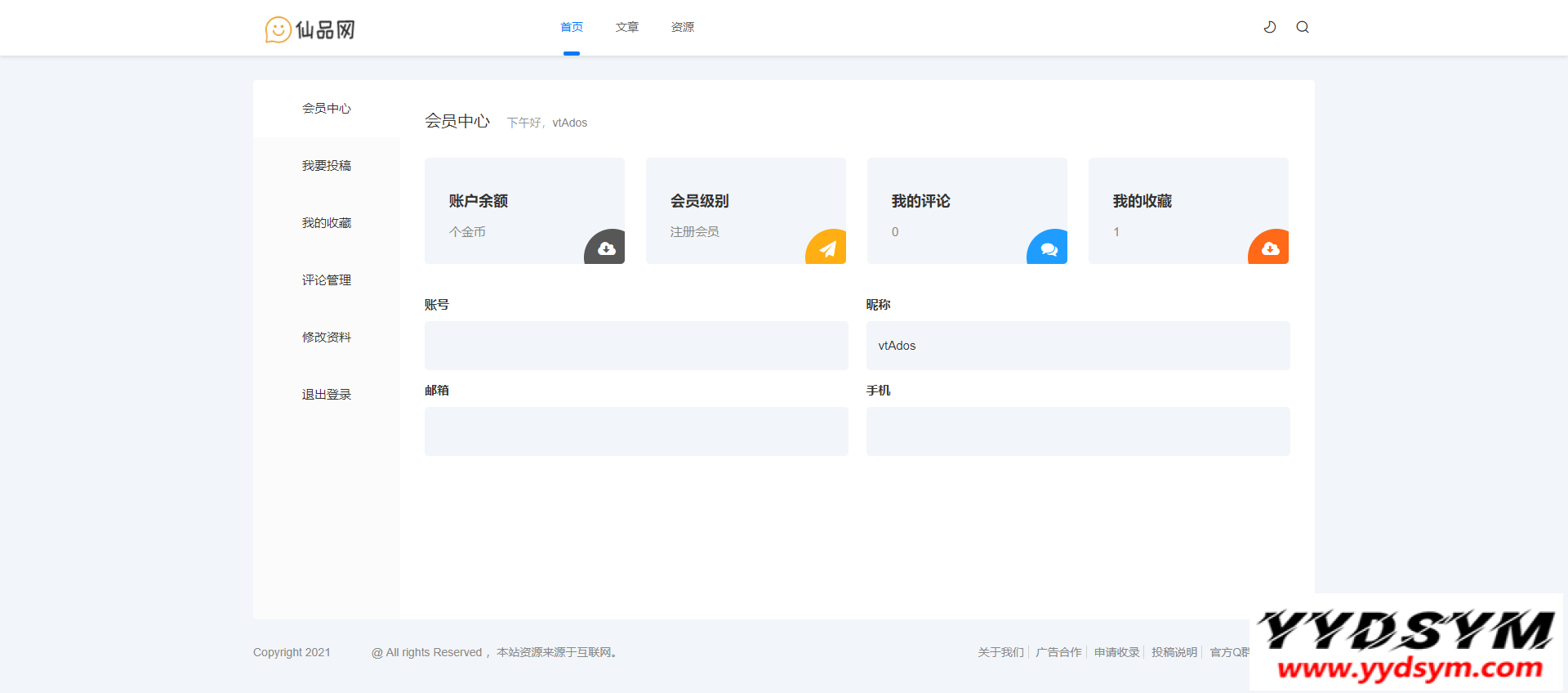Click the orange cloud icon on 我的收藏 card
Screen dimensions: 1568x693
(x=1270, y=248)
